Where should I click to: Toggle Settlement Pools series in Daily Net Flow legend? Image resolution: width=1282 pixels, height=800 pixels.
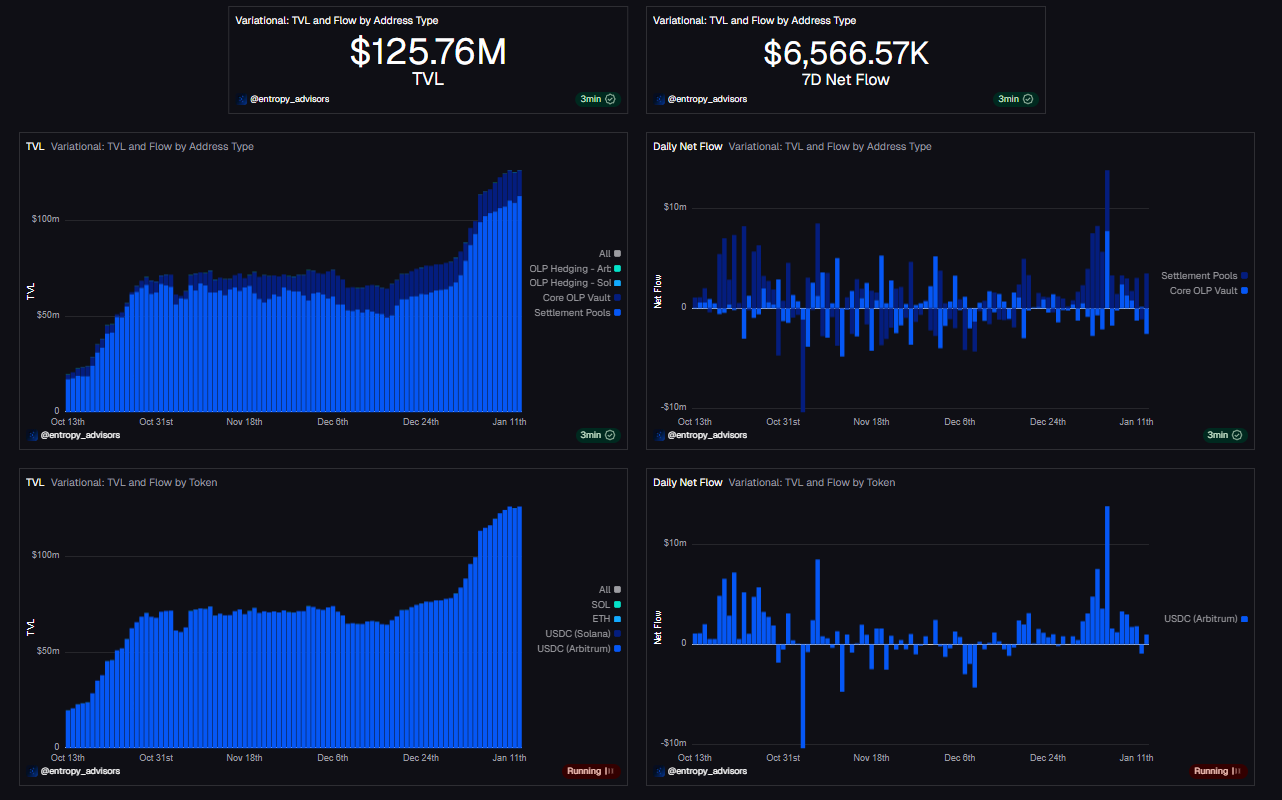1205,276
